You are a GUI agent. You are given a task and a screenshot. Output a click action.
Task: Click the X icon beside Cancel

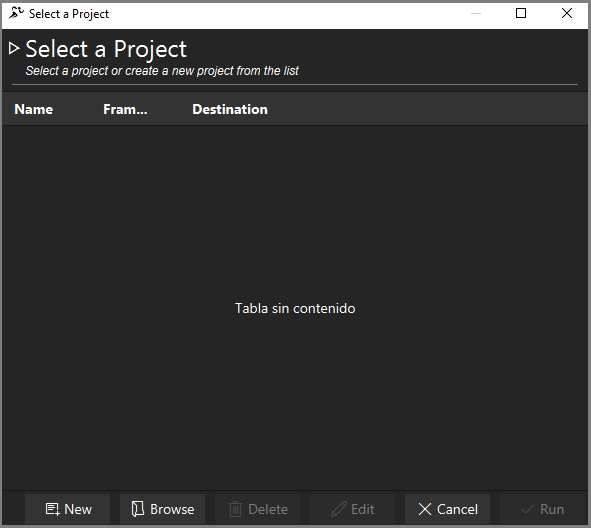click(x=425, y=509)
